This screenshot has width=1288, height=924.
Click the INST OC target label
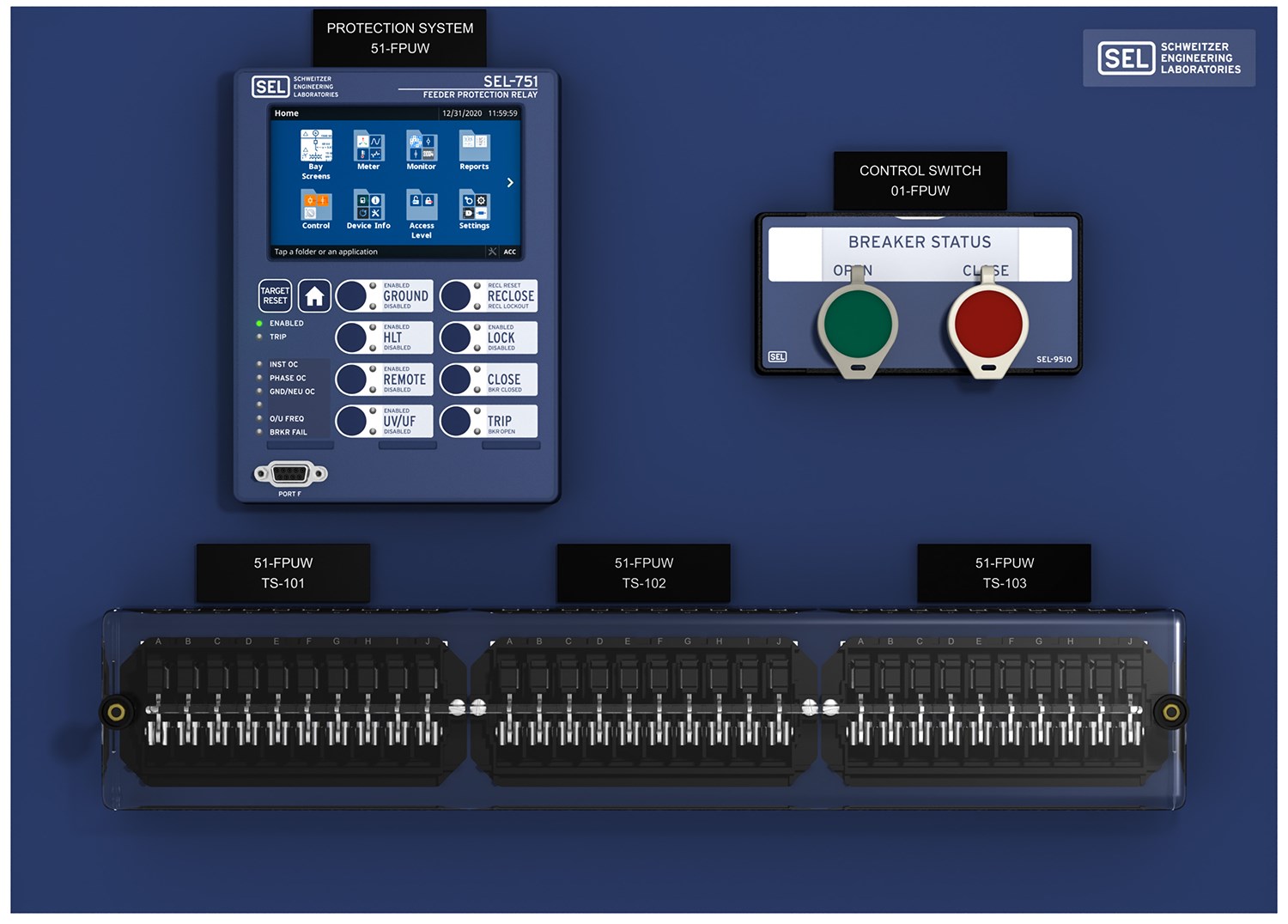click(283, 364)
